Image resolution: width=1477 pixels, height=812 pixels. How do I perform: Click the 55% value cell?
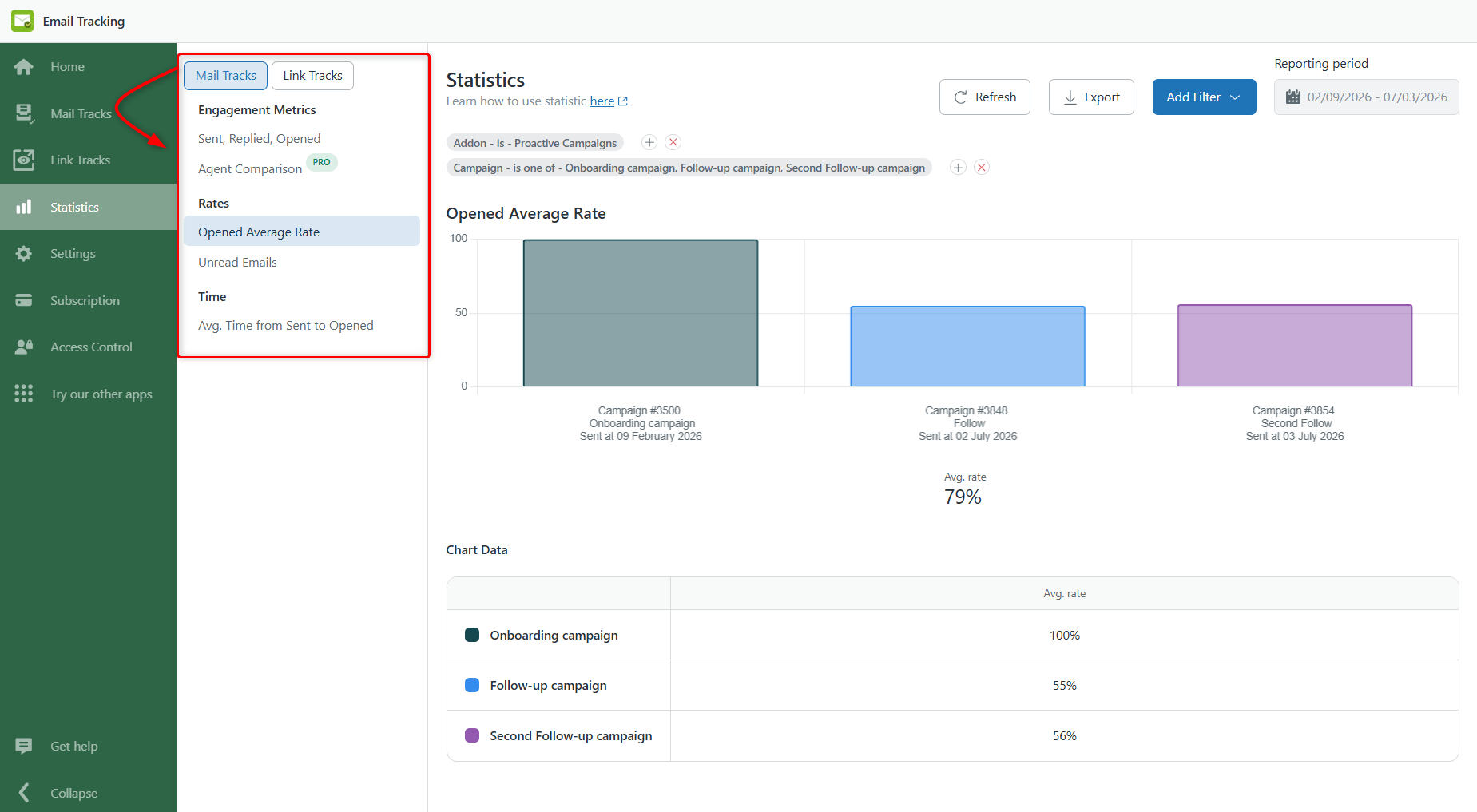pos(1064,686)
